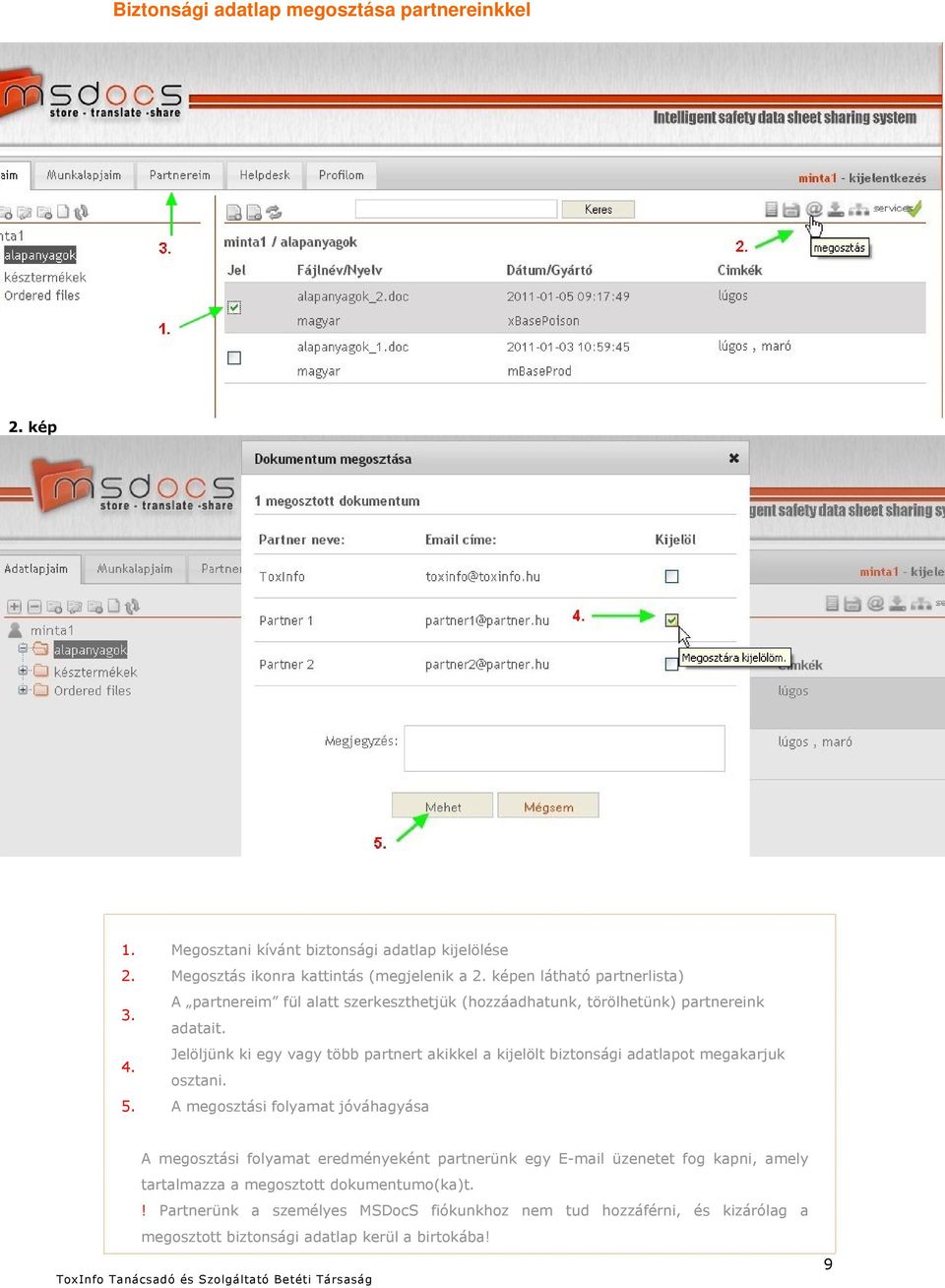Click the refresh icon in top folder toolbar
945x1288 pixels.
click(82, 212)
